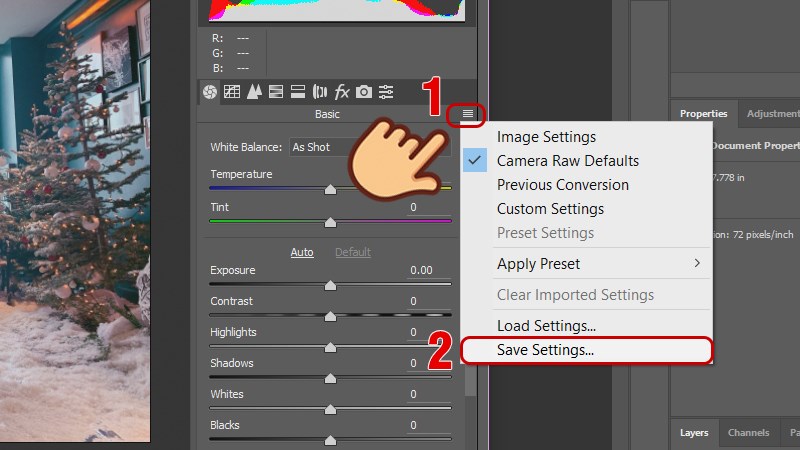
Task: Click the Highlights slider handle
Action: tap(331, 347)
